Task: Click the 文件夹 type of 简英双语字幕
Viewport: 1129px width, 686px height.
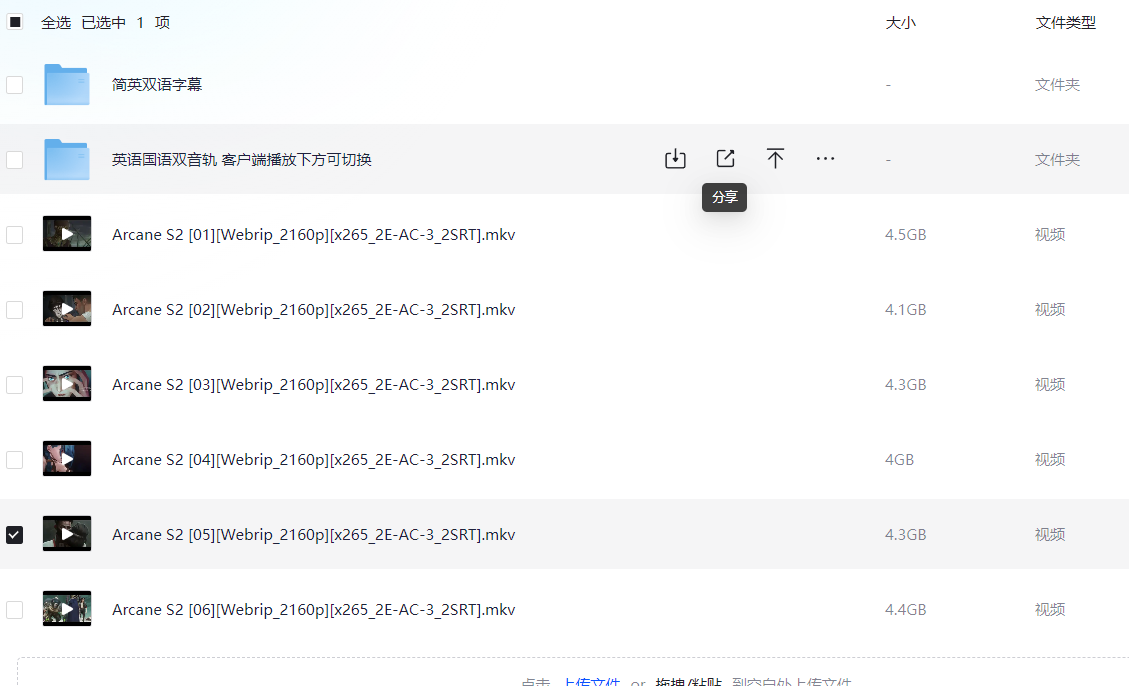Action: click(1058, 85)
